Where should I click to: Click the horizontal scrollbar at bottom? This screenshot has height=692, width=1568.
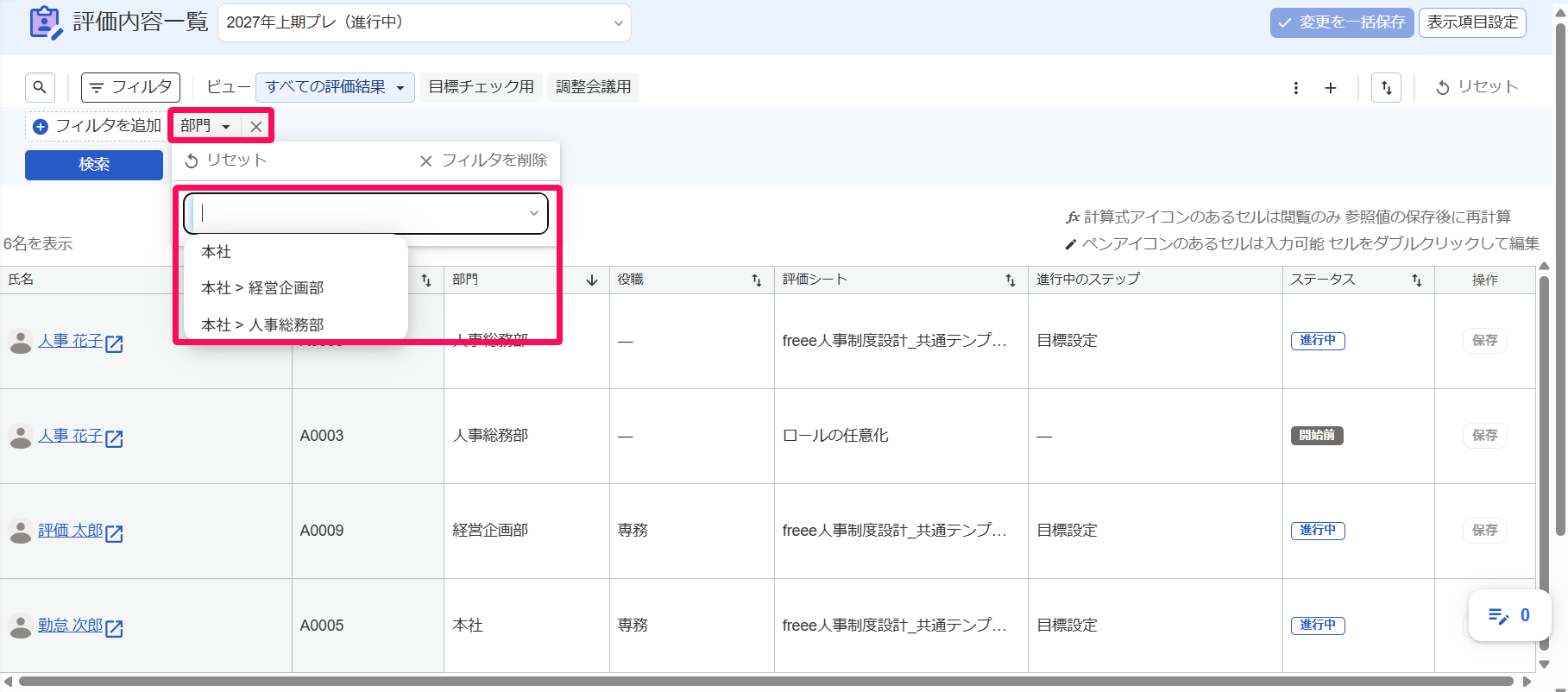coord(766,682)
